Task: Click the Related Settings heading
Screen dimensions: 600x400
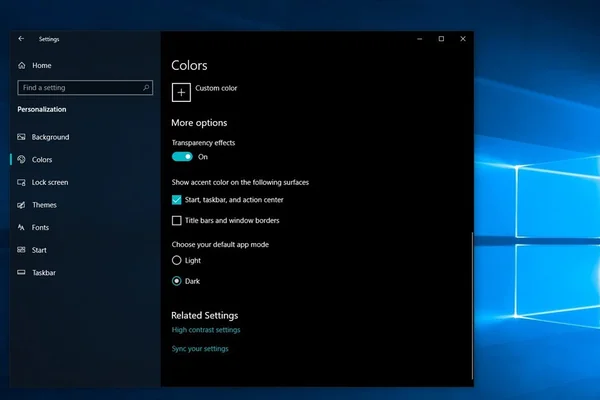Action: (205, 315)
